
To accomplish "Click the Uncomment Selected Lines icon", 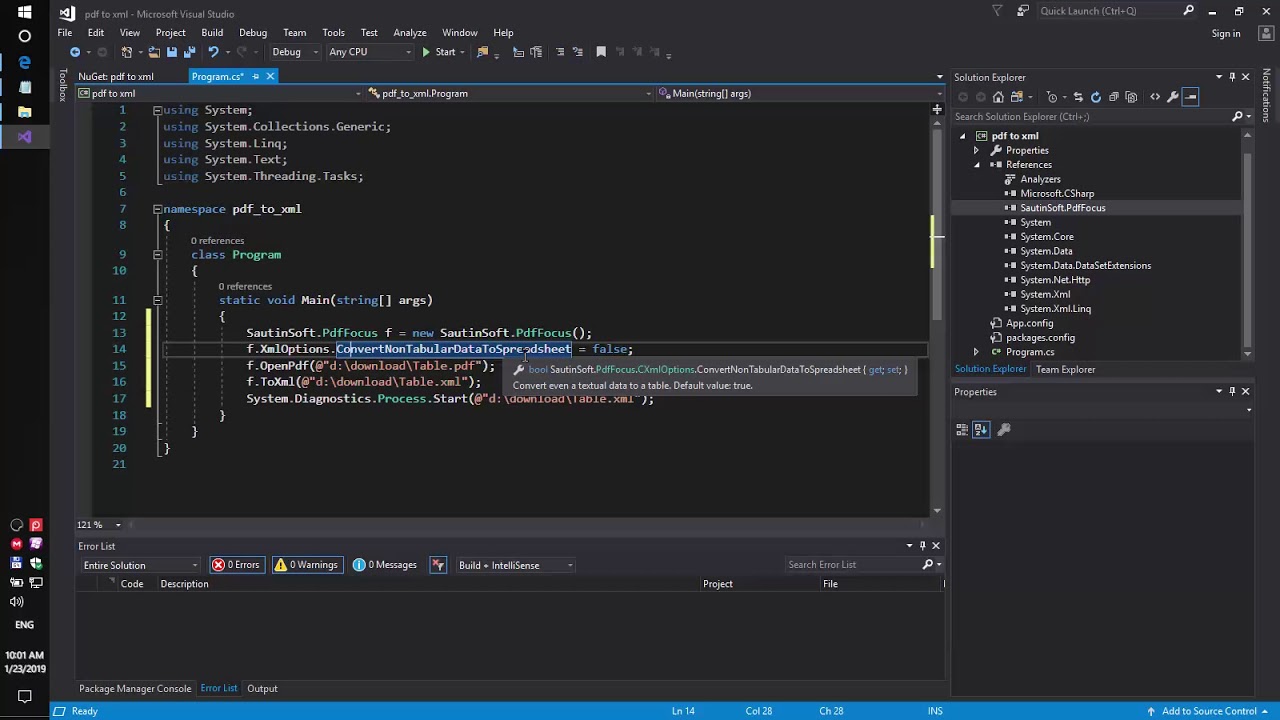I will (x=577, y=52).
